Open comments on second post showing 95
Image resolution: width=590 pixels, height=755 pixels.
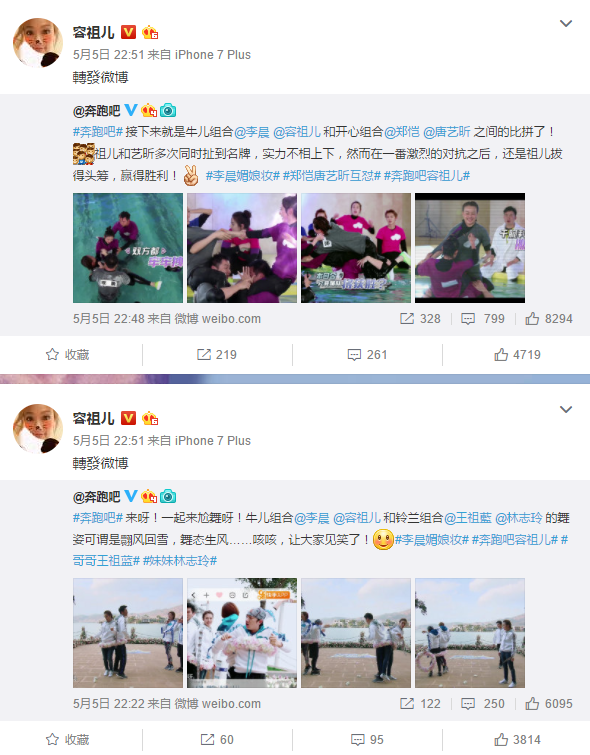[367, 740]
